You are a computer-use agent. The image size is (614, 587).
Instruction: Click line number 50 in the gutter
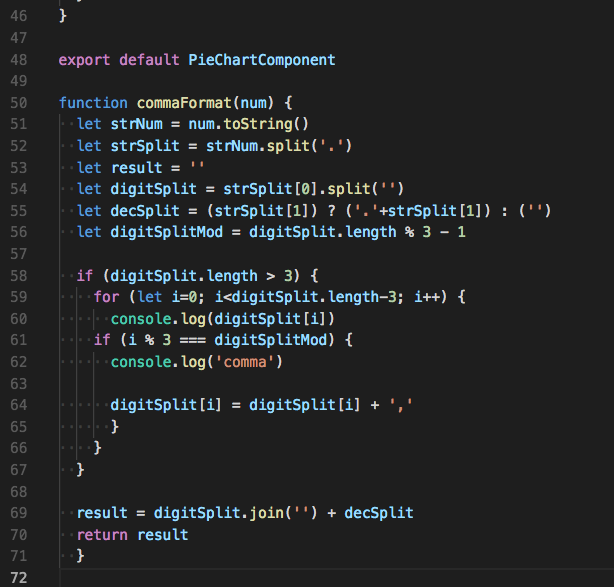(19, 103)
